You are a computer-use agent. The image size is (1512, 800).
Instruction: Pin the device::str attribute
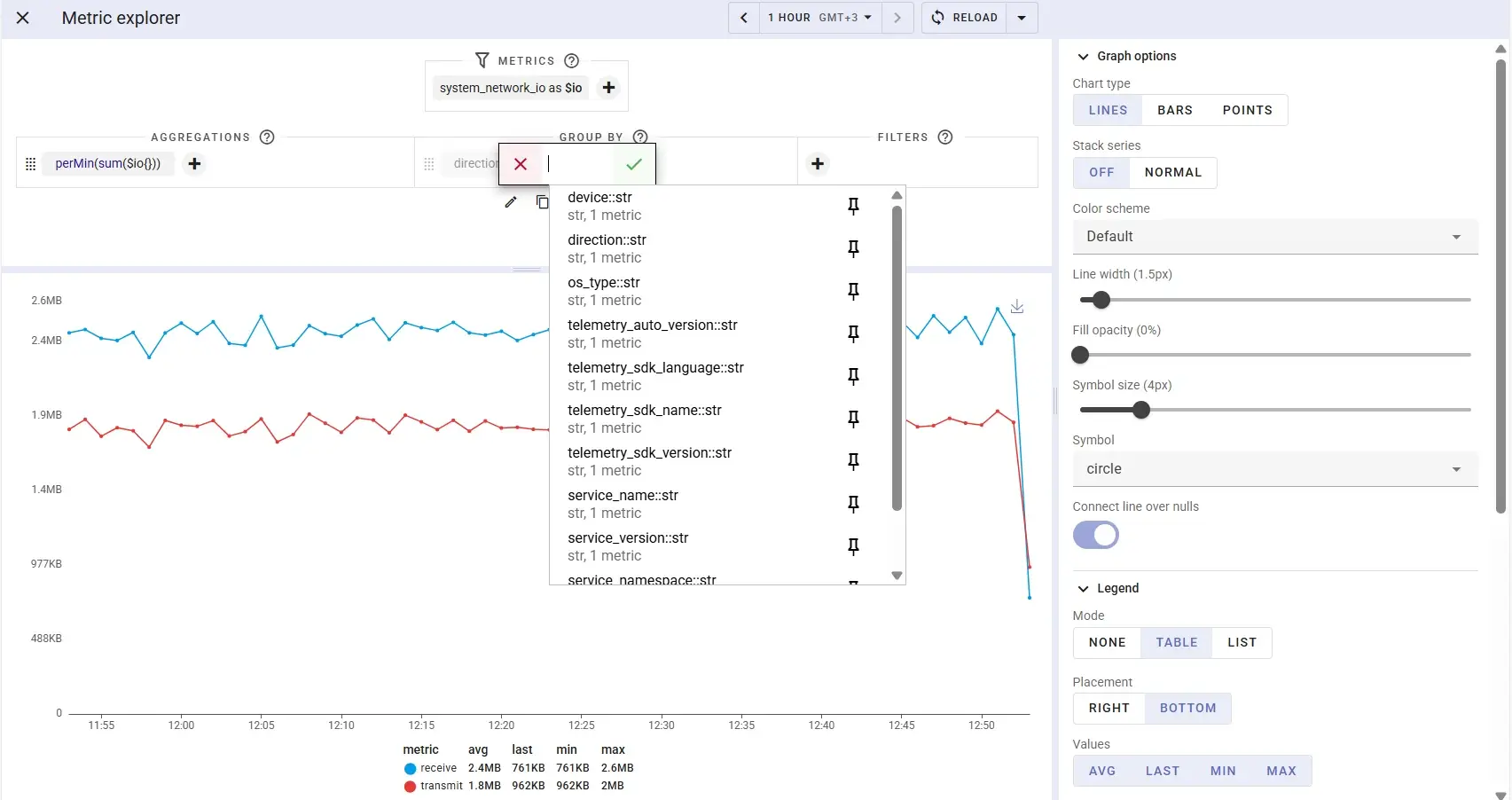853,206
